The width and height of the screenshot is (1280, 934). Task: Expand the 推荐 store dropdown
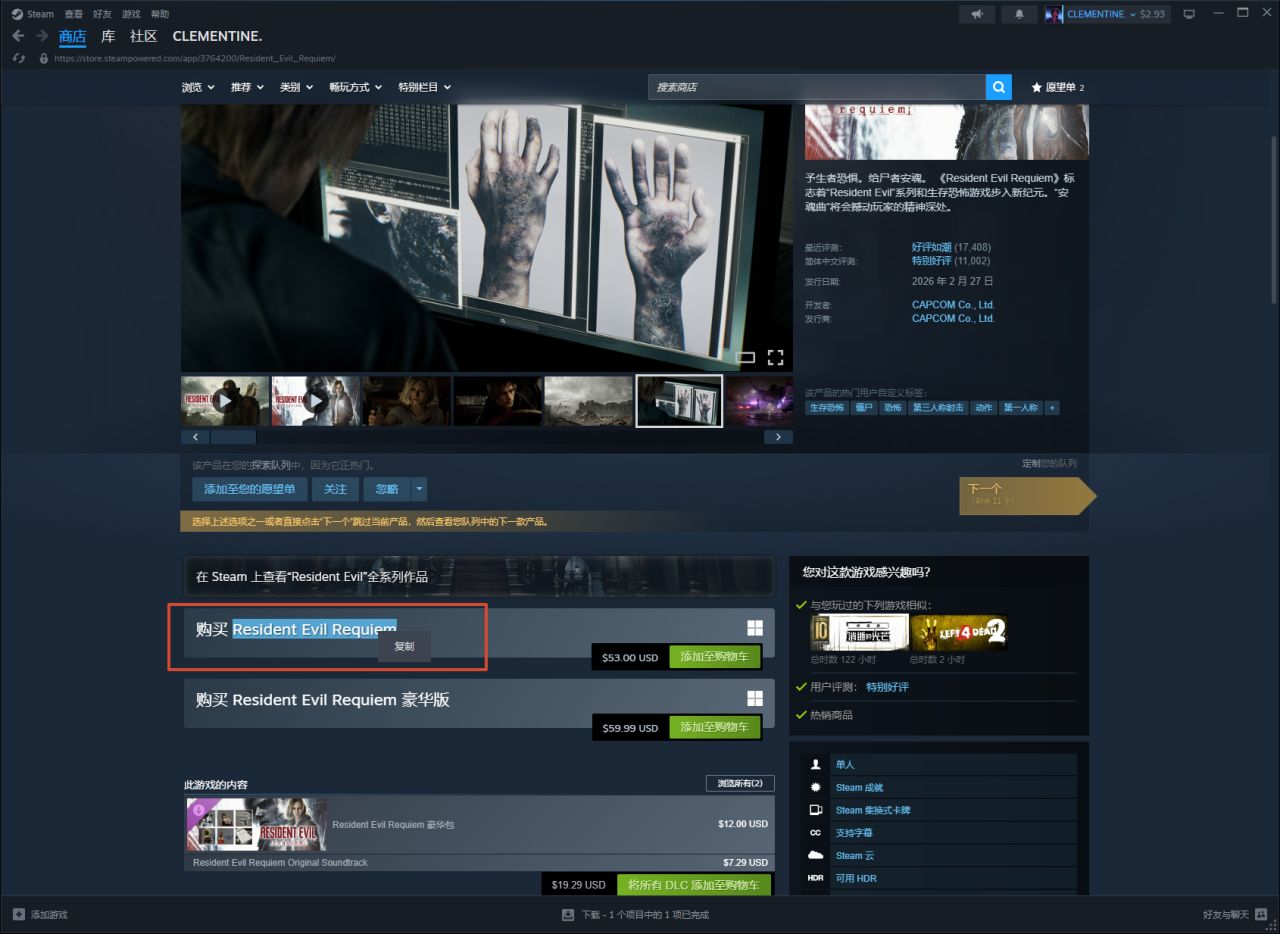click(247, 87)
